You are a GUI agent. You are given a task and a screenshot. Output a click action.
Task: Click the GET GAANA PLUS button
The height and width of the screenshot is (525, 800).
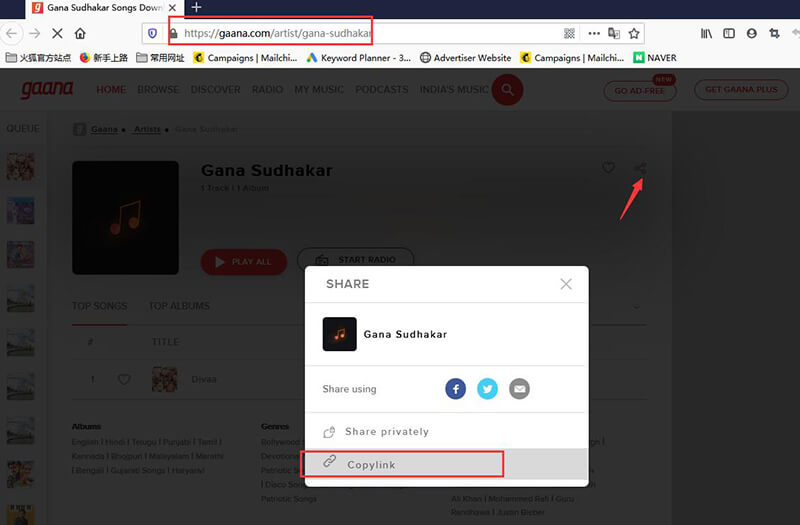point(741,89)
